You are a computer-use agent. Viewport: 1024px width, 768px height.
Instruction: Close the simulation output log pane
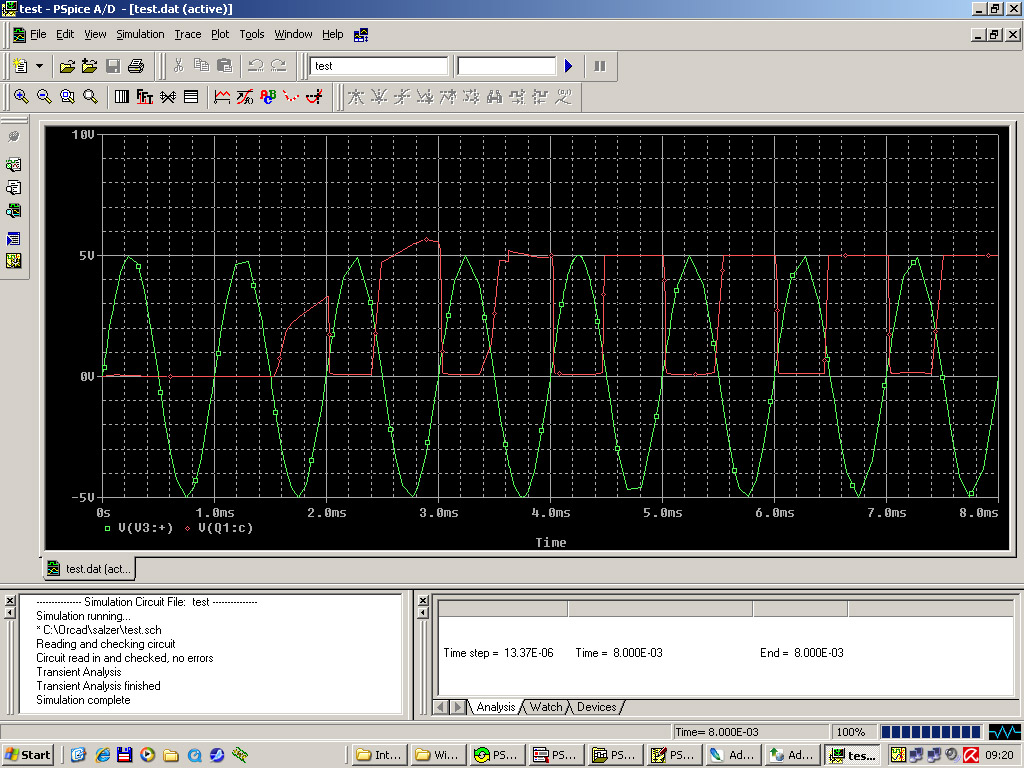pos(10,600)
